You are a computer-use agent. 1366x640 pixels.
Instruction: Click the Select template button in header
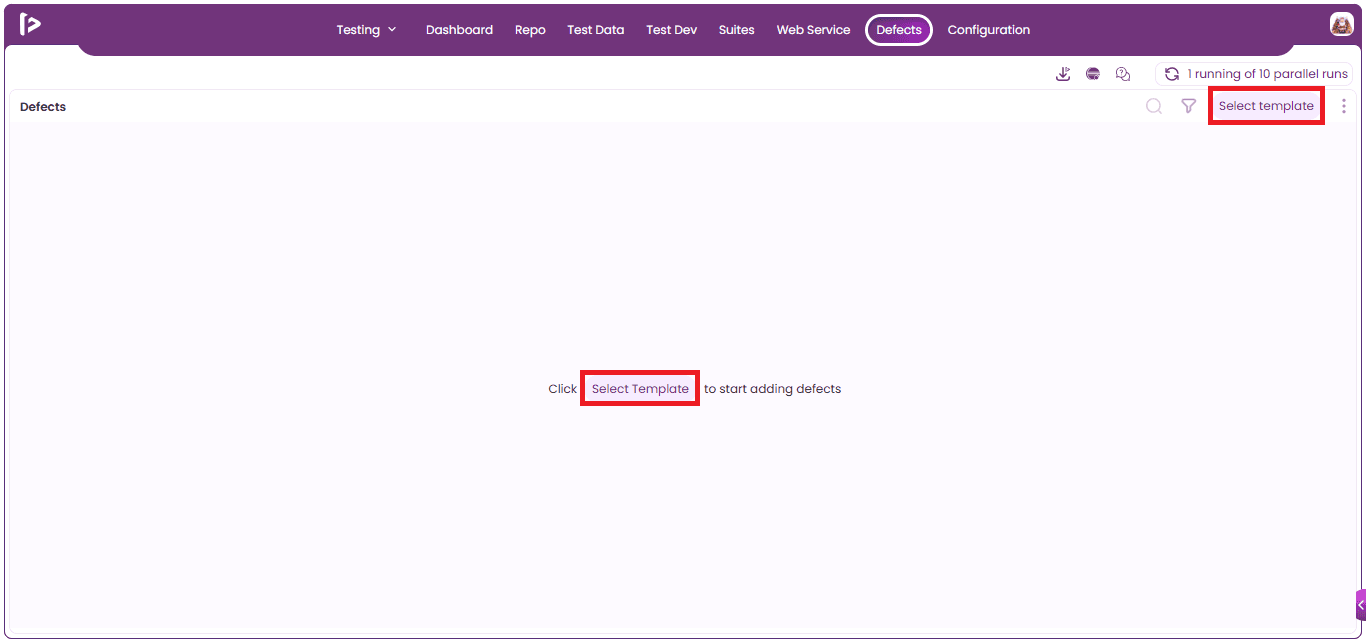click(x=1266, y=106)
